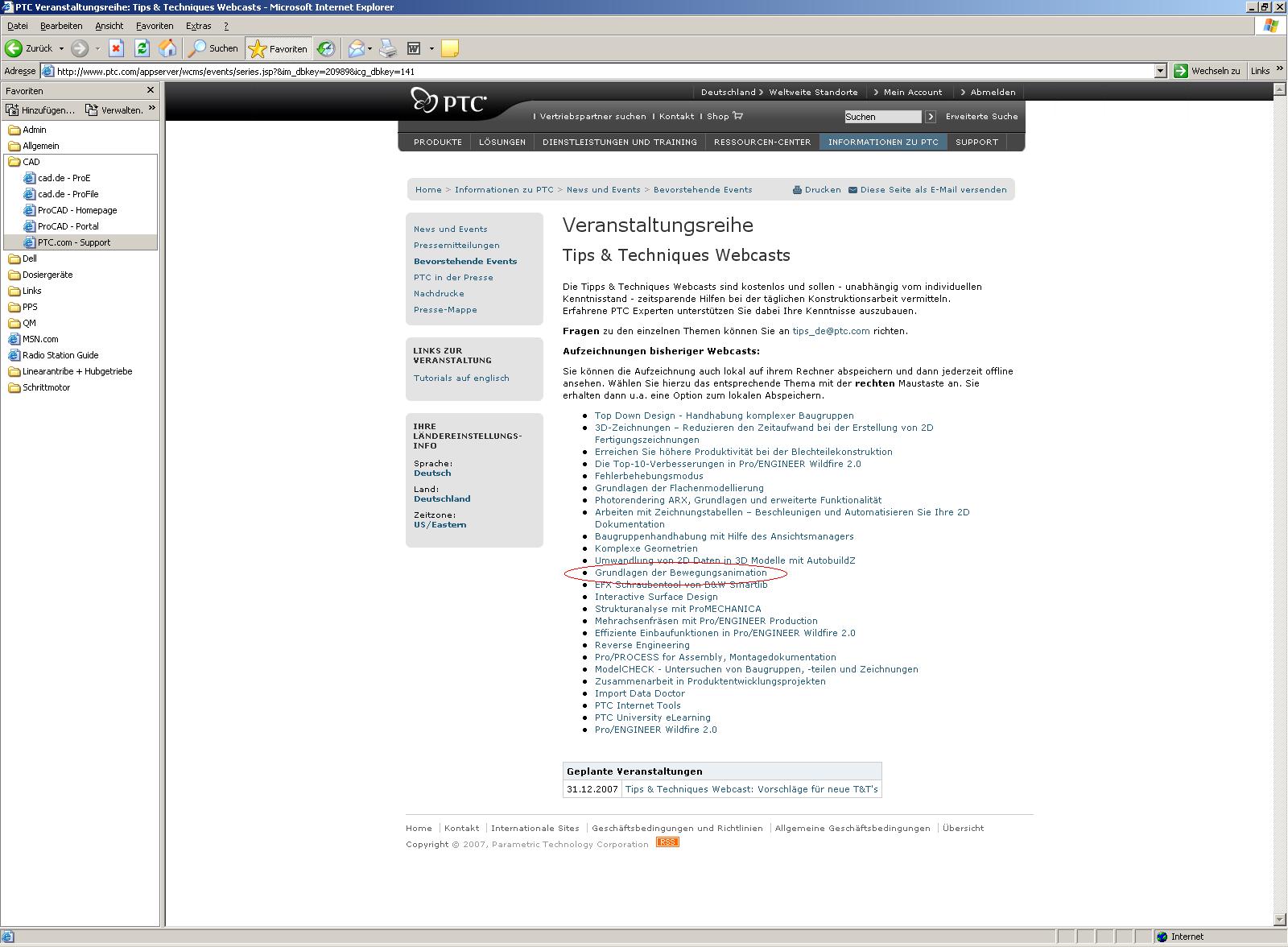
Task: Open PTC.com - Support favorite
Action: tap(67, 242)
